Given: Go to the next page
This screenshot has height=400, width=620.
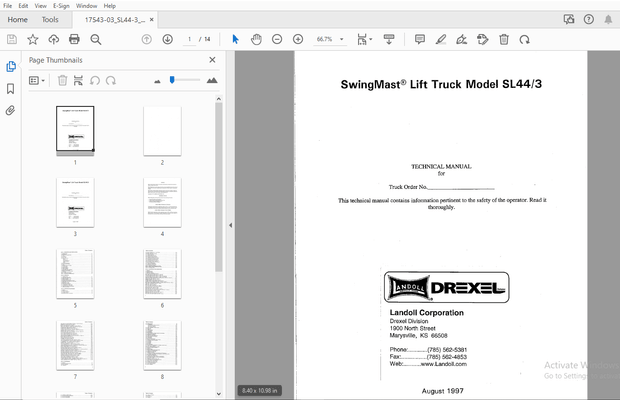Looking at the screenshot, I should [168, 39].
